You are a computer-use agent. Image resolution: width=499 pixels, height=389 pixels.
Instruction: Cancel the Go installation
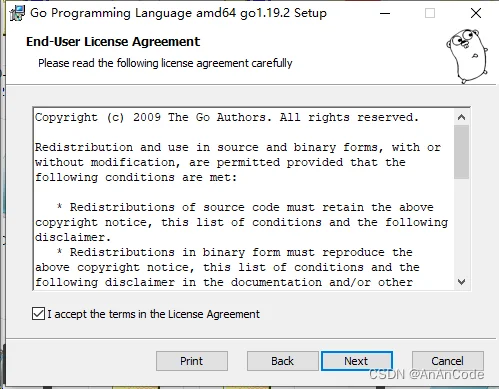[448, 361]
